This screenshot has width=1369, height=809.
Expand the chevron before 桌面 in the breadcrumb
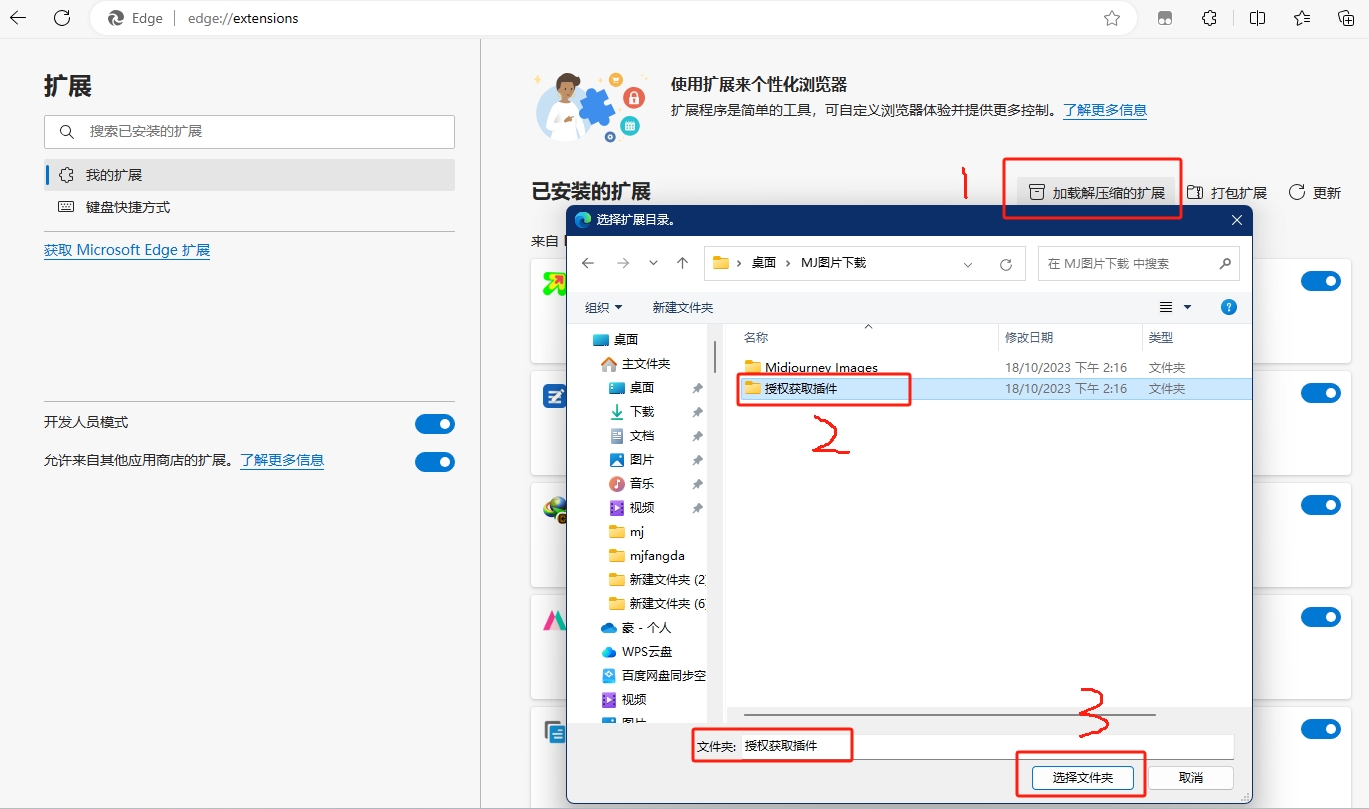739,263
